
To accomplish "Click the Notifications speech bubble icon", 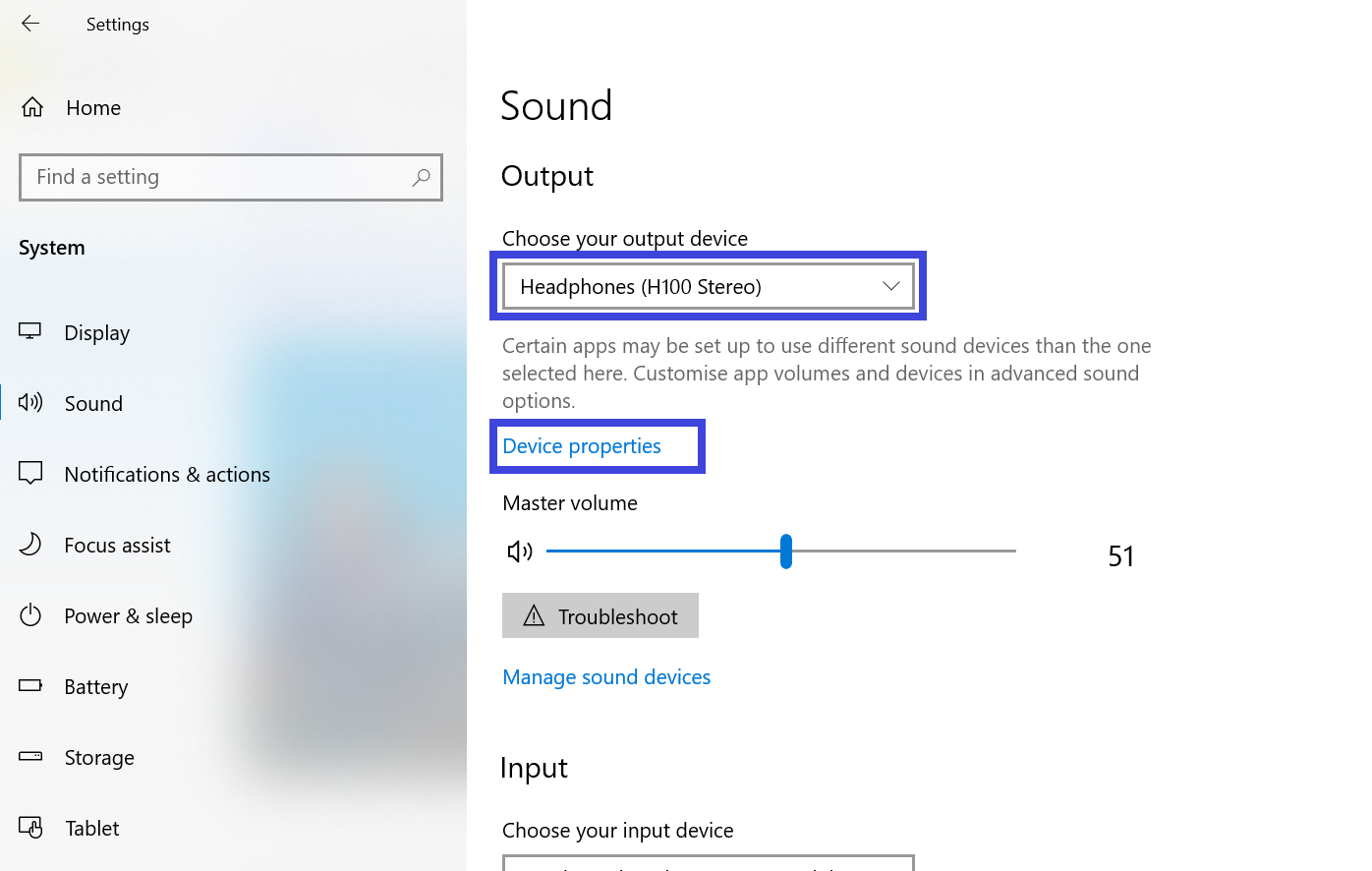I will coord(30,474).
